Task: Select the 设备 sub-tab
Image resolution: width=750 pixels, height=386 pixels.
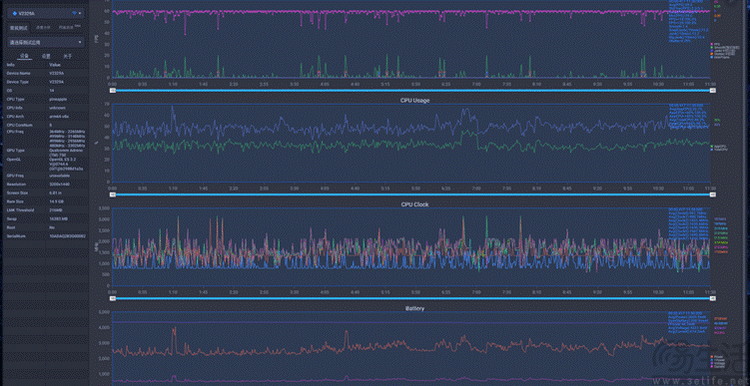Action: 24,56
